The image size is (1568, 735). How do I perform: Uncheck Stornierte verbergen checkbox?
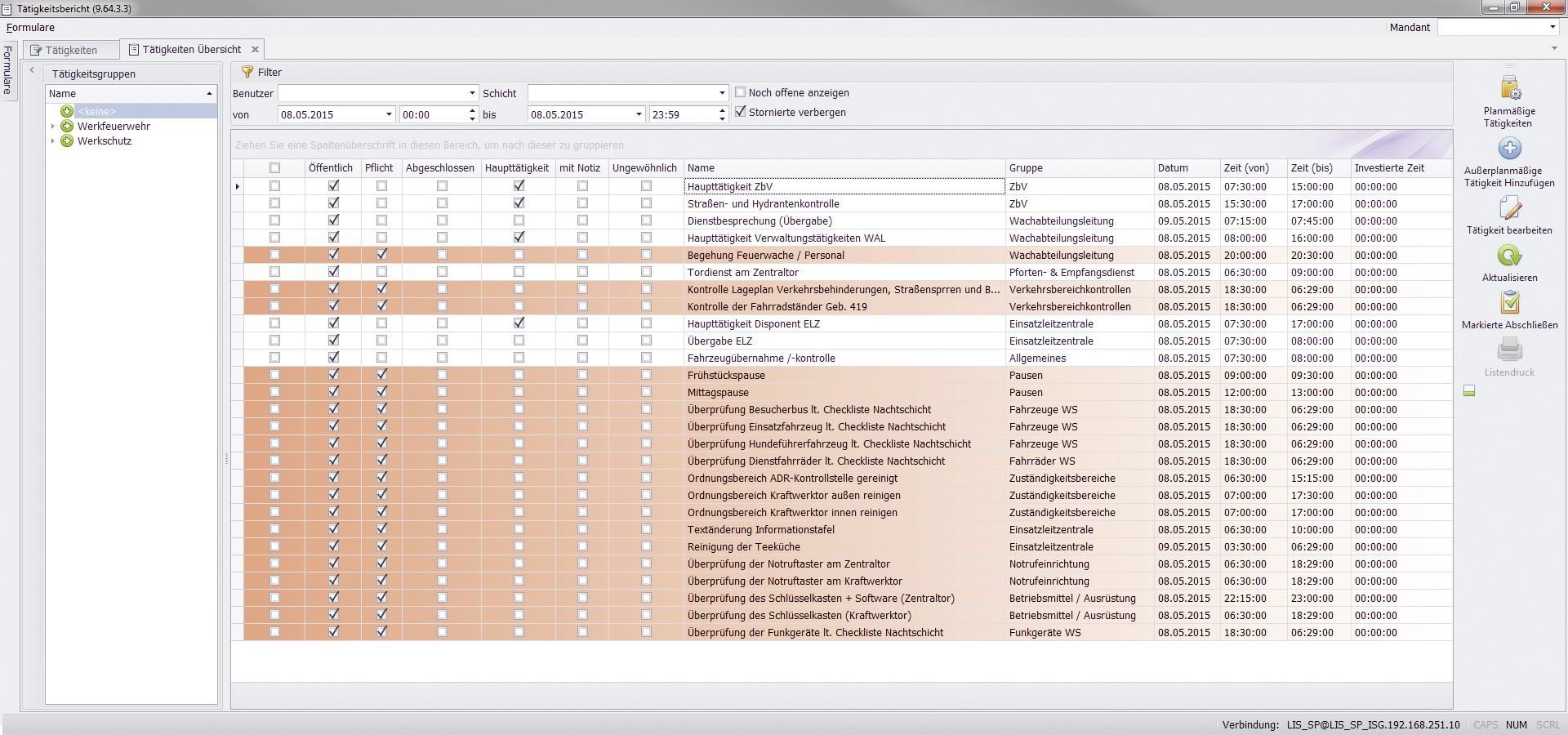pos(741,112)
